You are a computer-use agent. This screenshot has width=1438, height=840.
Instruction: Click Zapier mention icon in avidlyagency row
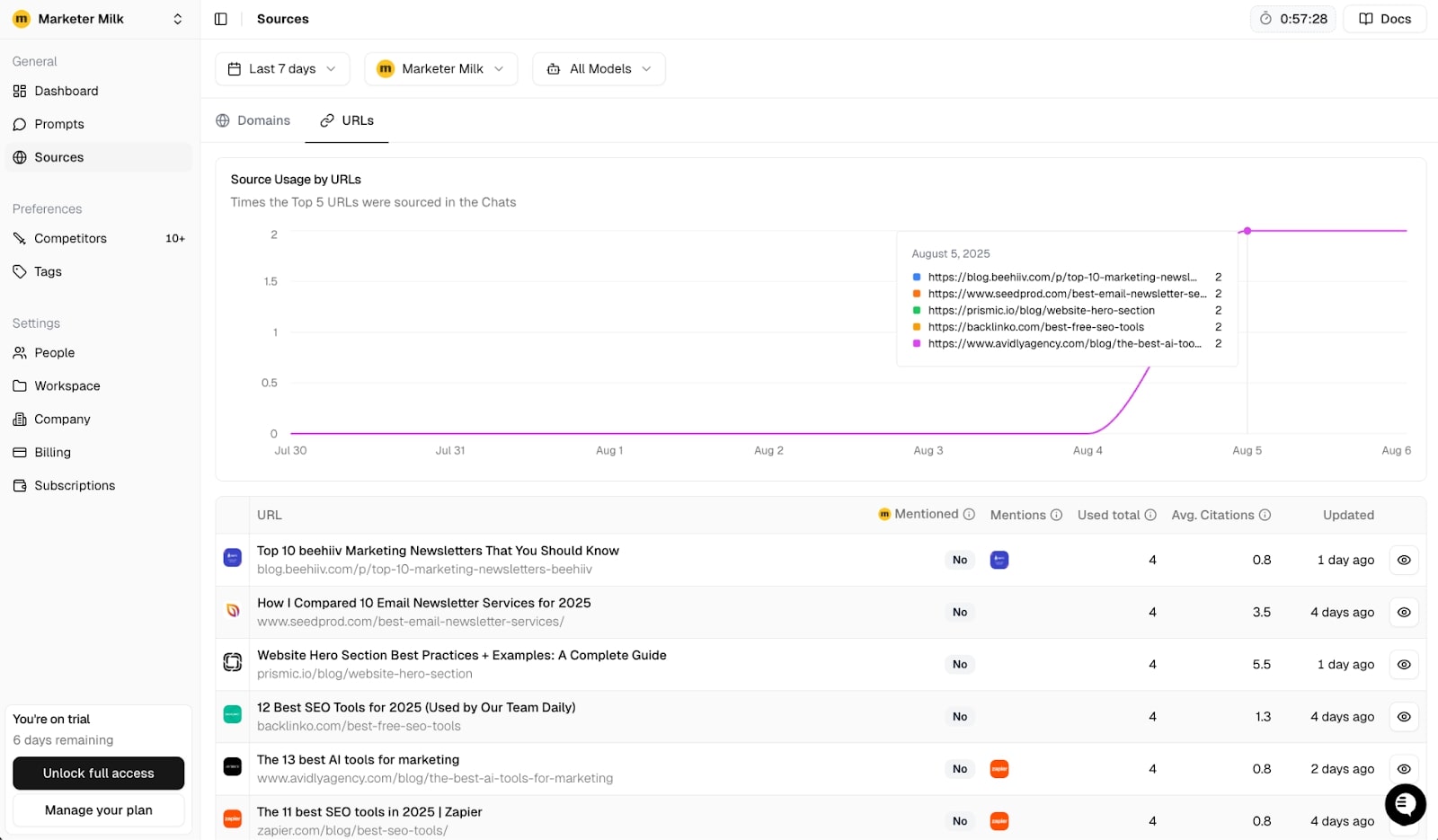999,769
